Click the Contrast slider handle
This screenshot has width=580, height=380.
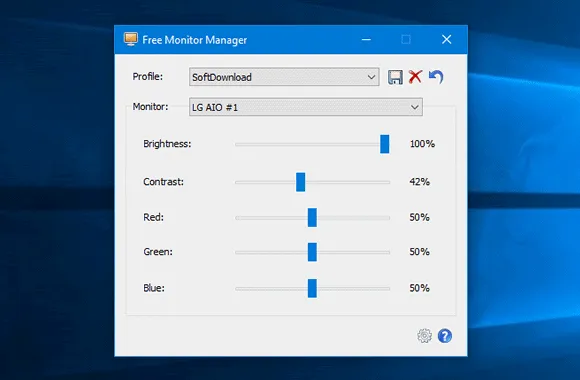click(300, 182)
